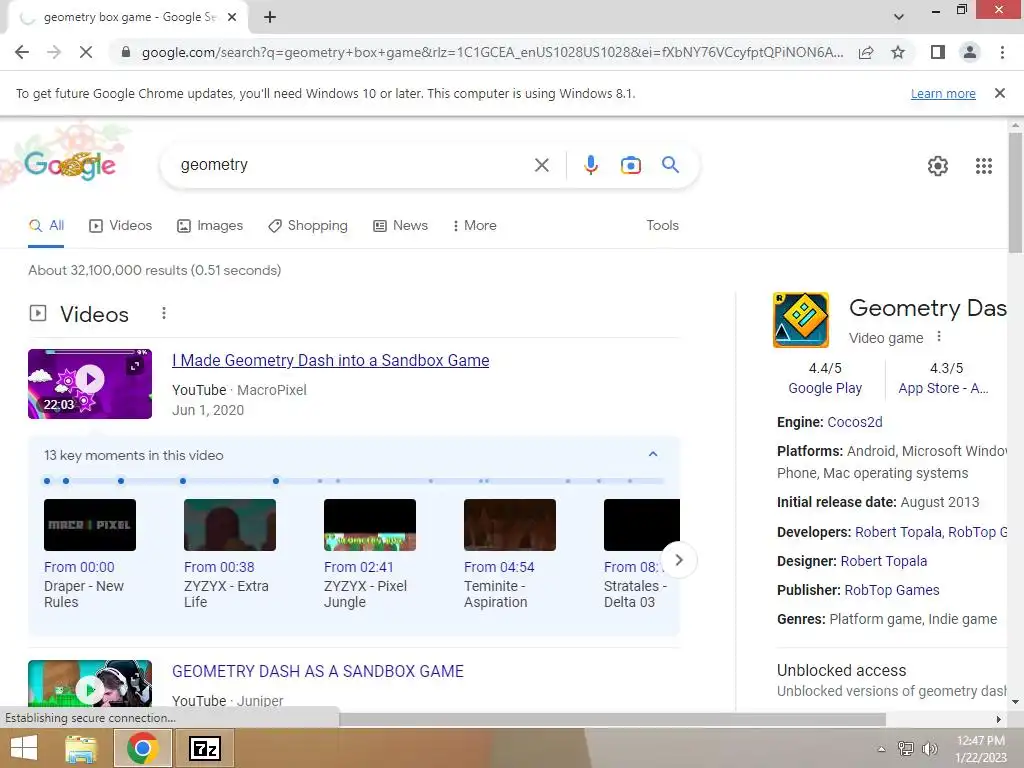Image resolution: width=1024 pixels, height=768 pixels.
Task: Clear the search box text
Action: 541,165
